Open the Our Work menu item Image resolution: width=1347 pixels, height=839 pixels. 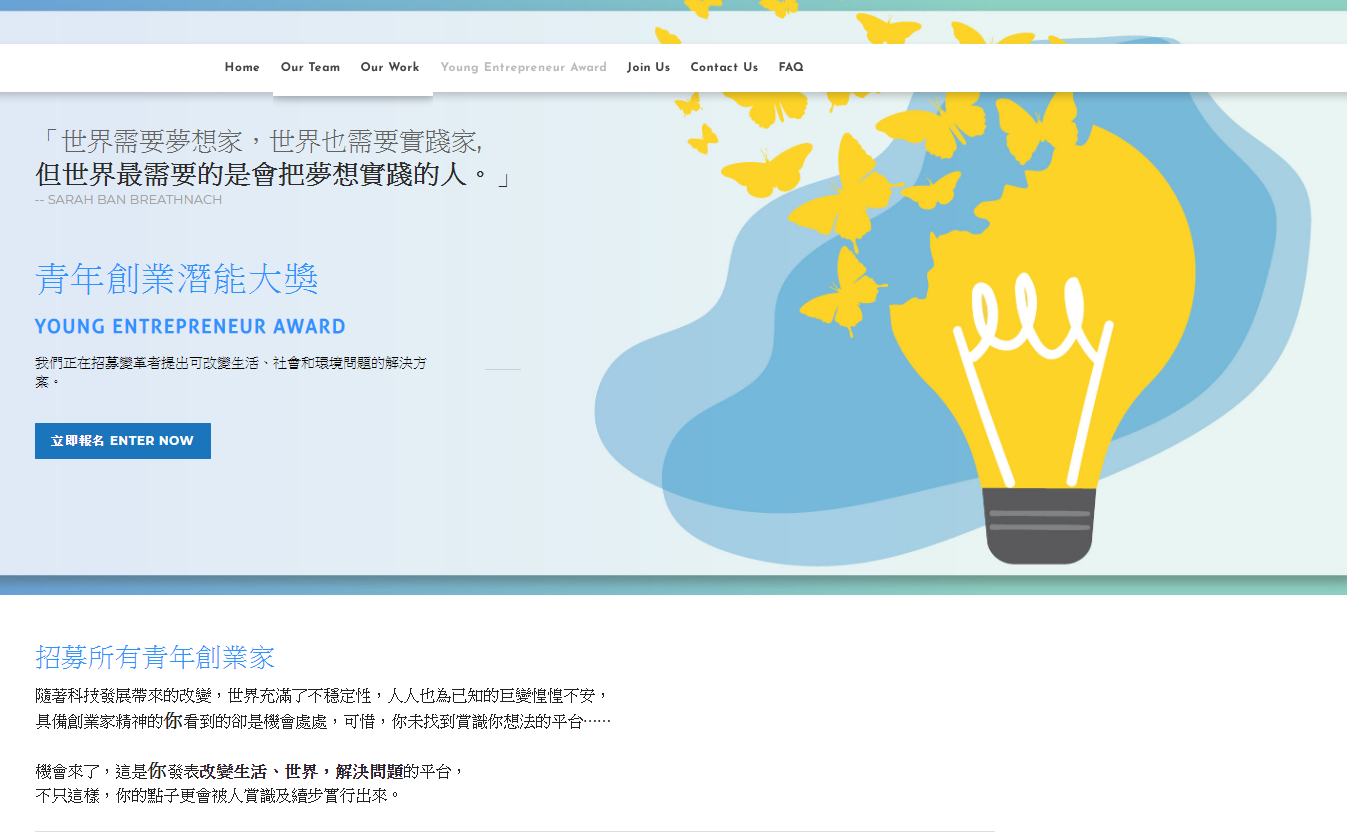click(390, 68)
